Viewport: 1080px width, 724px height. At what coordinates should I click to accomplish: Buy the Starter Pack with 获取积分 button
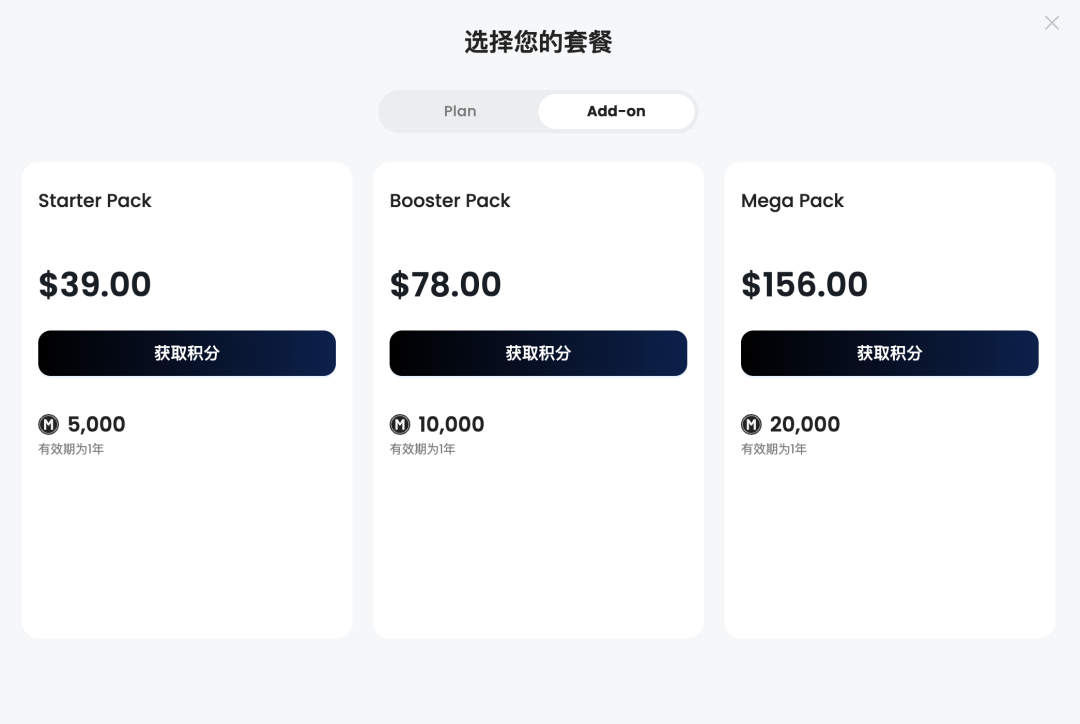pos(187,353)
